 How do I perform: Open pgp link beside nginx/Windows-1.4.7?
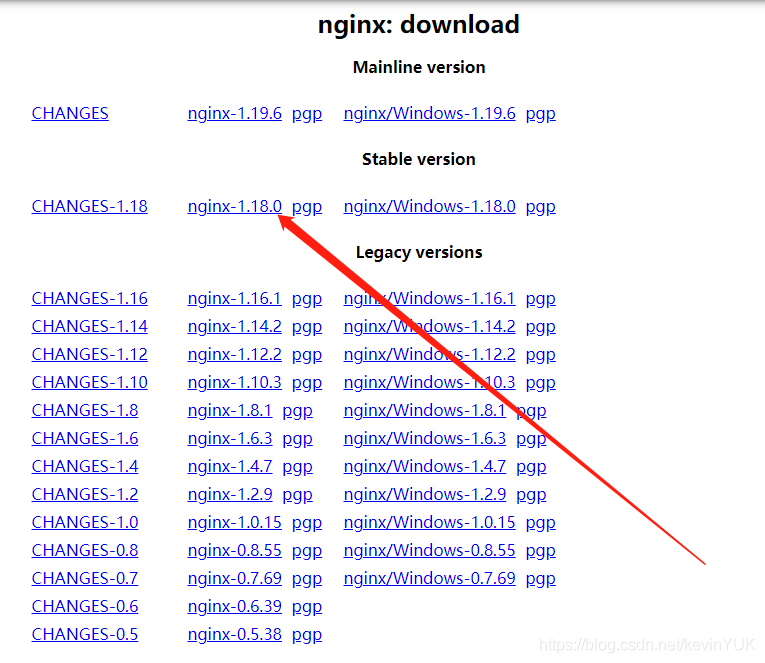click(531, 467)
